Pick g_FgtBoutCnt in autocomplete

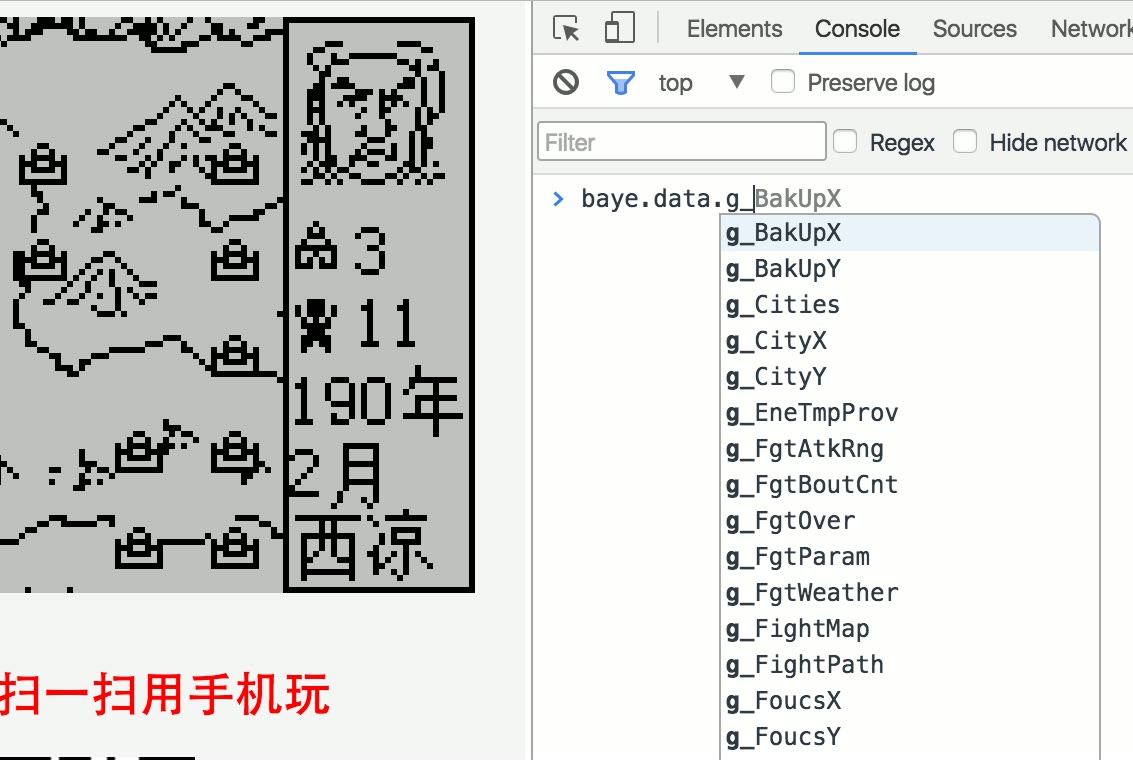coord(910,485)
